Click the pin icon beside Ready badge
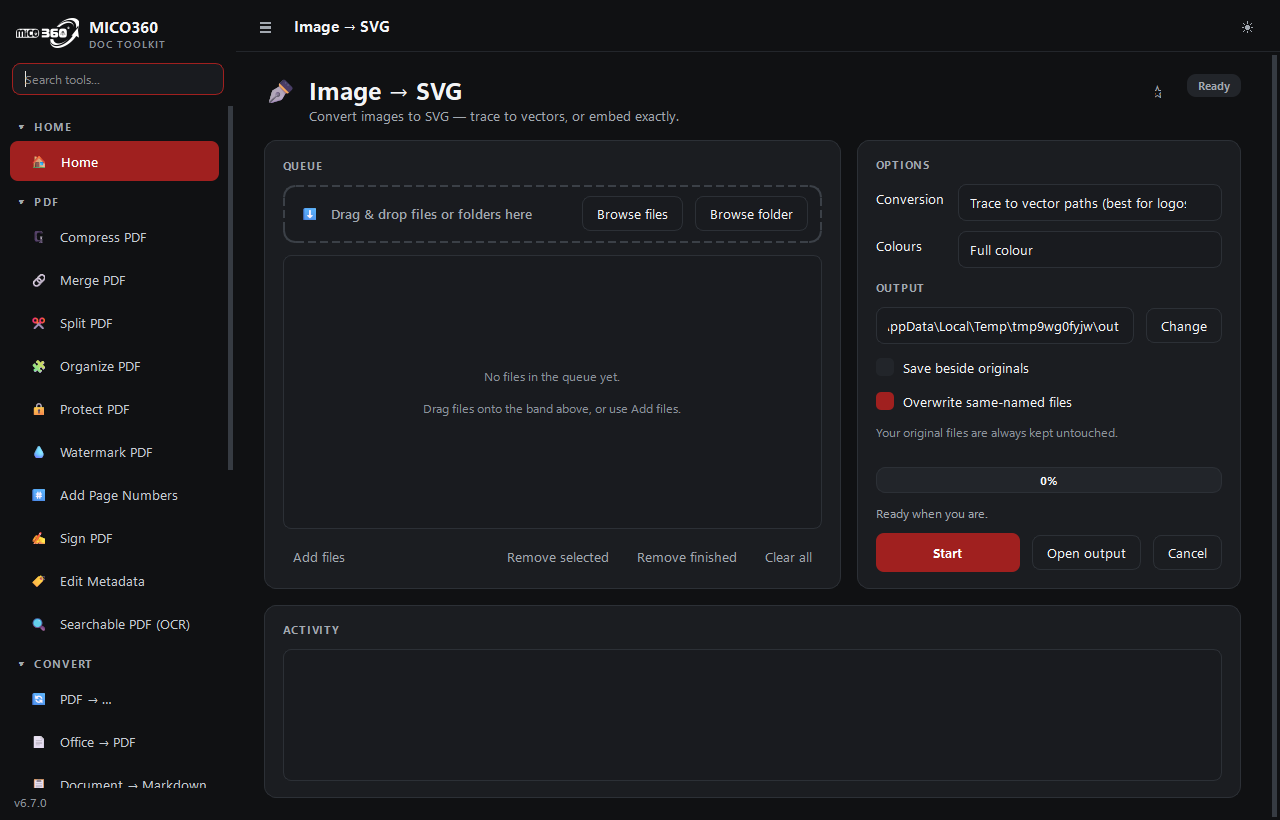The width and height of the screenshot is (1280, 820). click(1158, 91)
